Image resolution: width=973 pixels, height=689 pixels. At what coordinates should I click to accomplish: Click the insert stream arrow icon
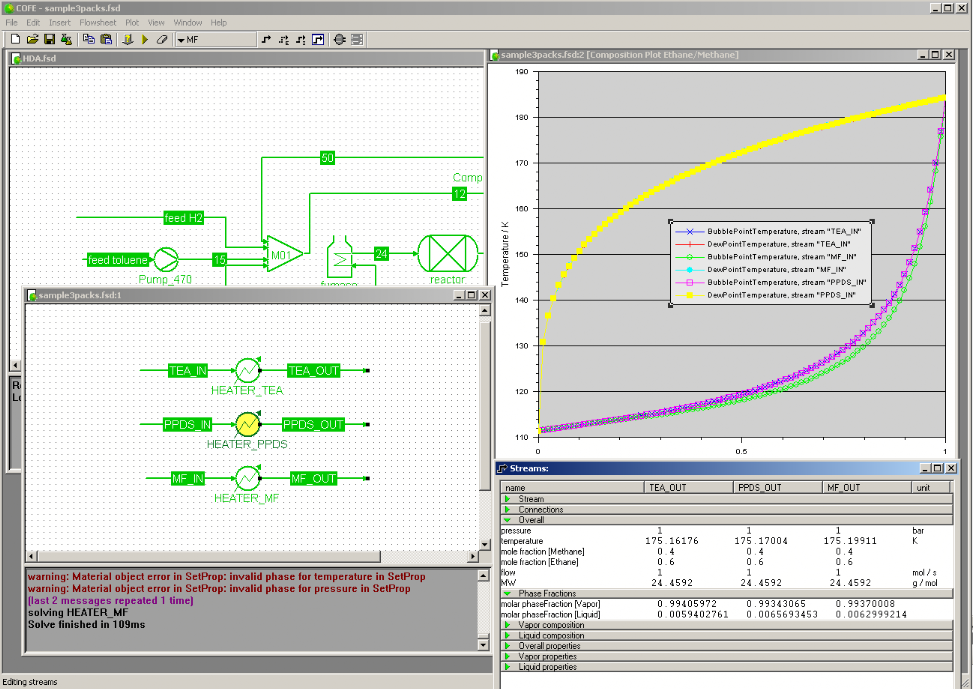266,39
